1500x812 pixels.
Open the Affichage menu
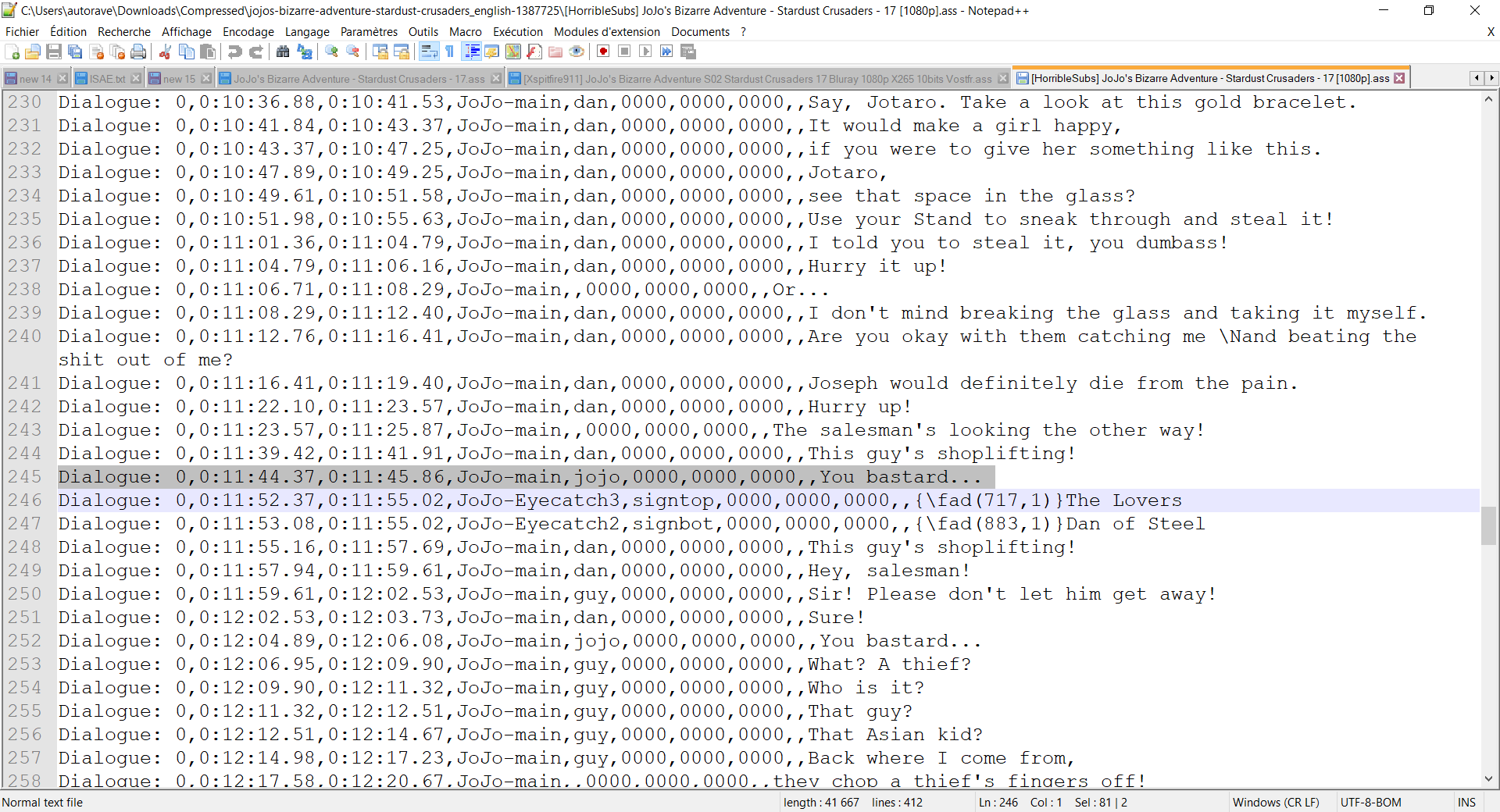coord(187,32)
